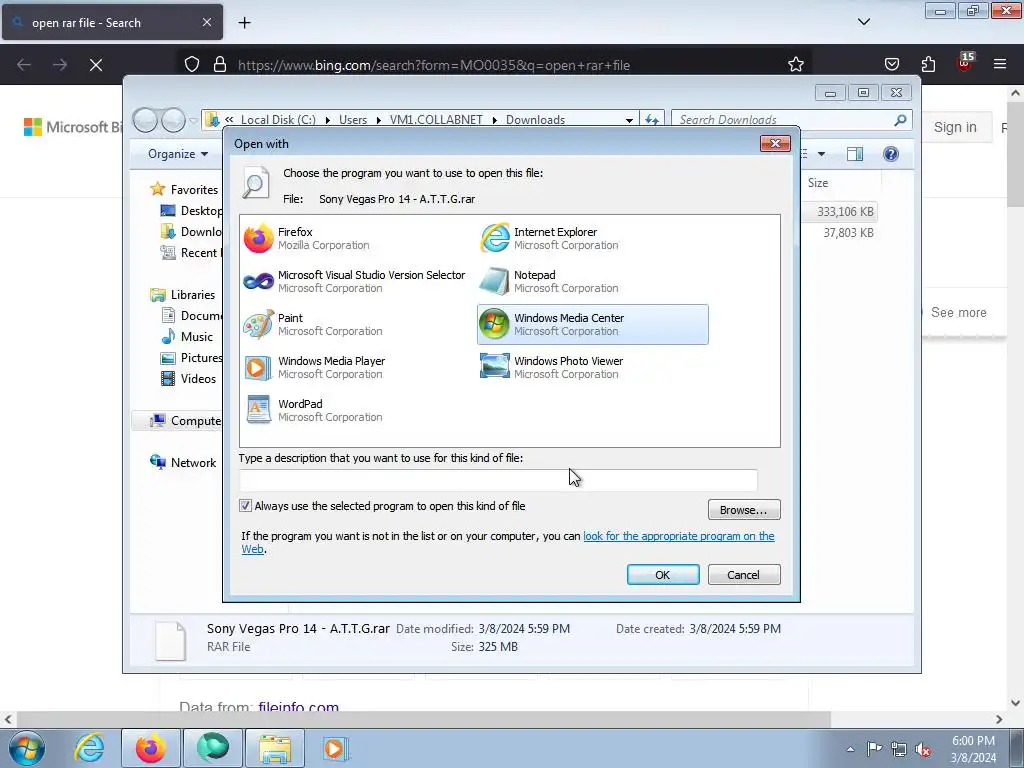
Task: Open the green swirl taskbar application
Action: coord(213,748)
